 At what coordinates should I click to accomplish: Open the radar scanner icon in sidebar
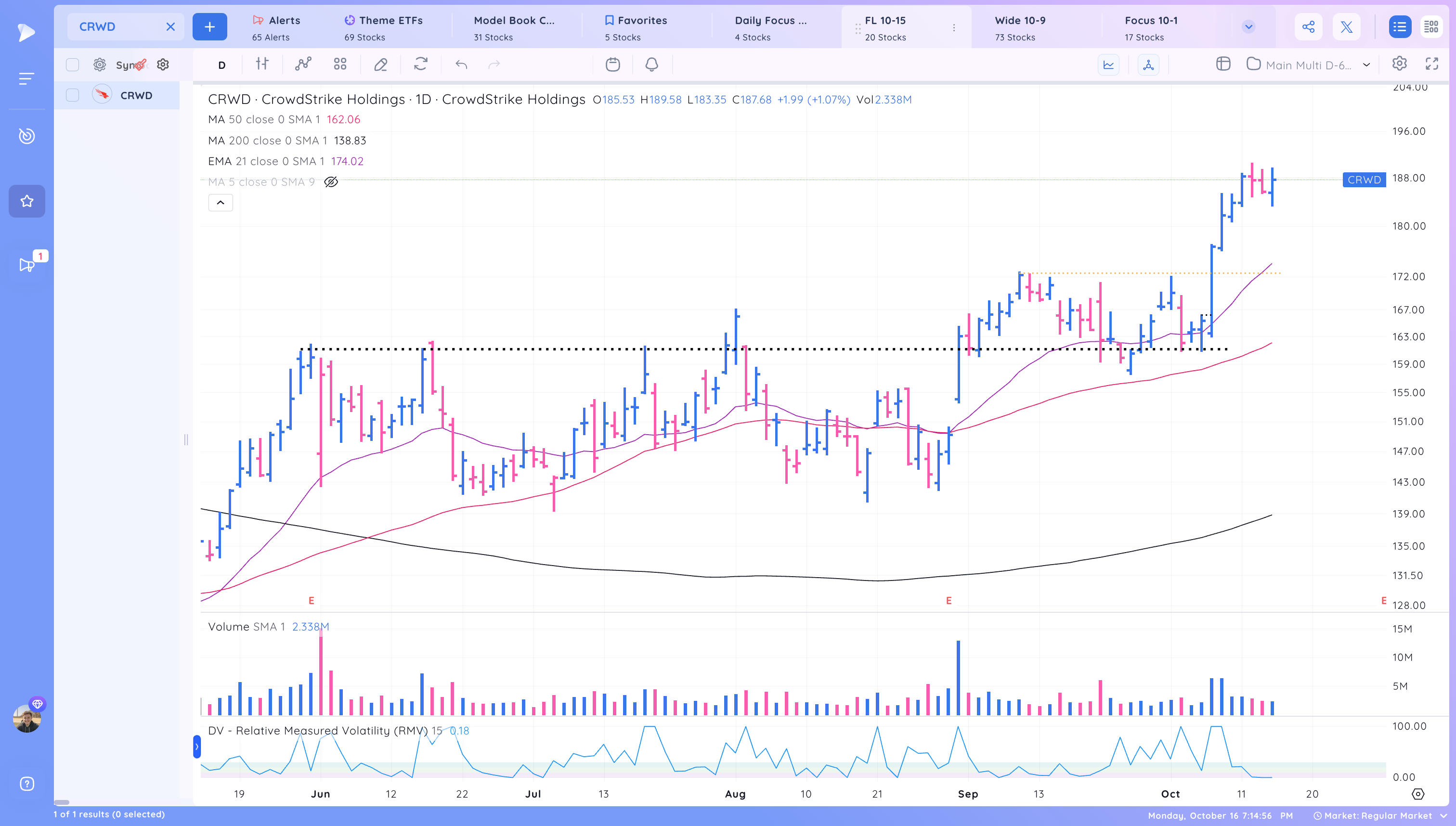tap(26, 136)
